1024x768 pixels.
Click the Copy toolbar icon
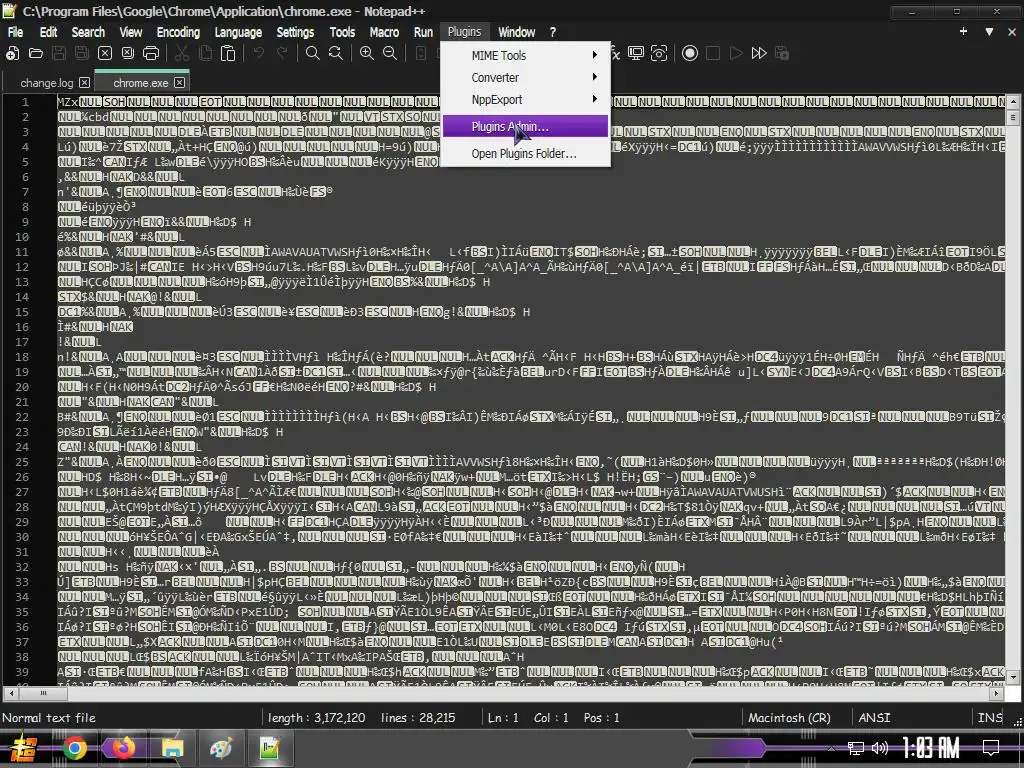[205, 54]
